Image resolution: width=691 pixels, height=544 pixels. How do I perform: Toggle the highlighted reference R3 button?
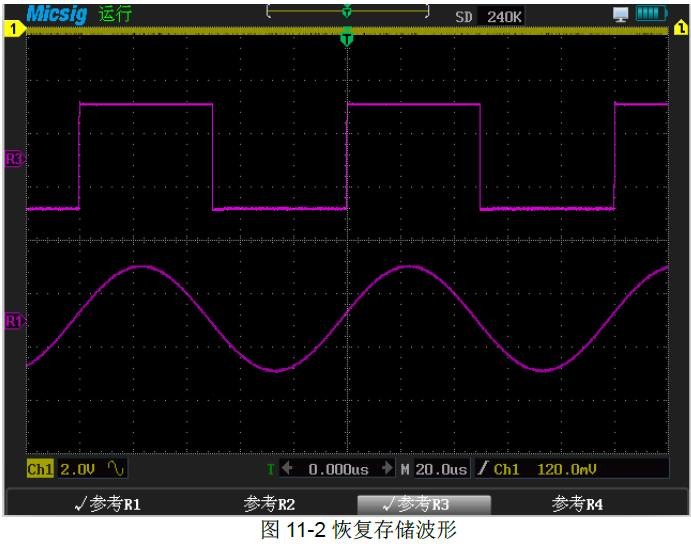[x=424, y=503]
